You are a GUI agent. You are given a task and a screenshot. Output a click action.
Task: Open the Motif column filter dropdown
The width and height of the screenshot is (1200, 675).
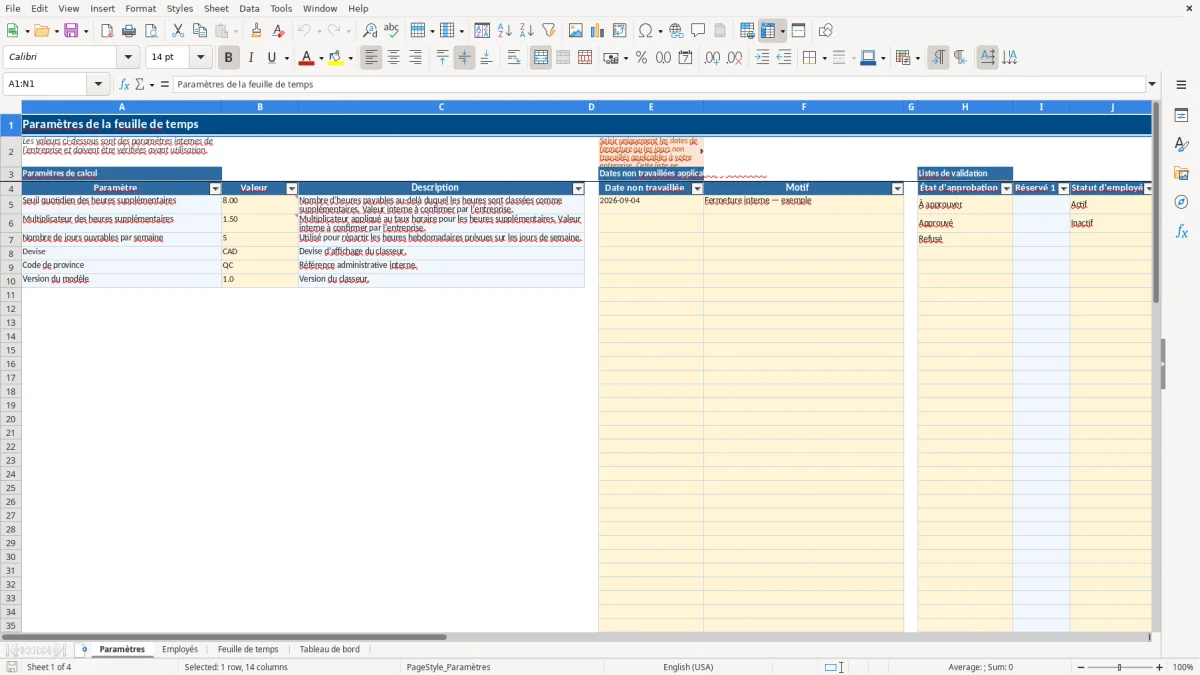(897, 188)
